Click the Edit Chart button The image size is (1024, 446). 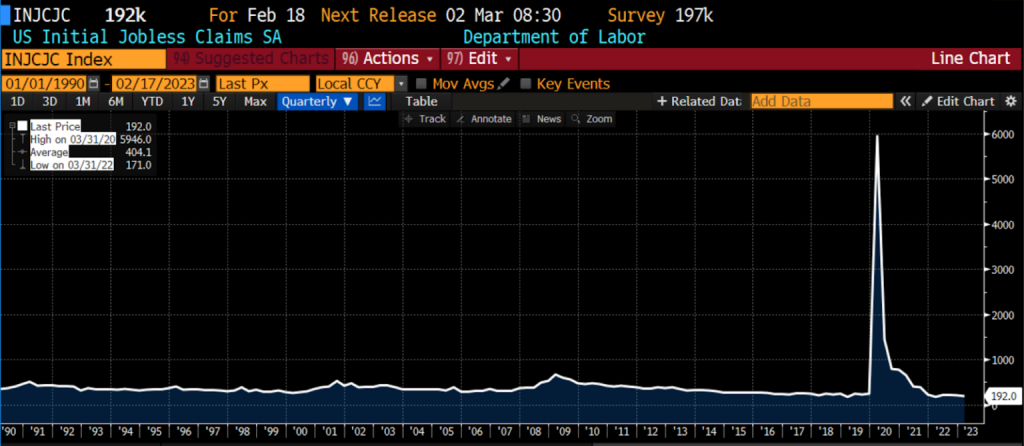point(958,101)
